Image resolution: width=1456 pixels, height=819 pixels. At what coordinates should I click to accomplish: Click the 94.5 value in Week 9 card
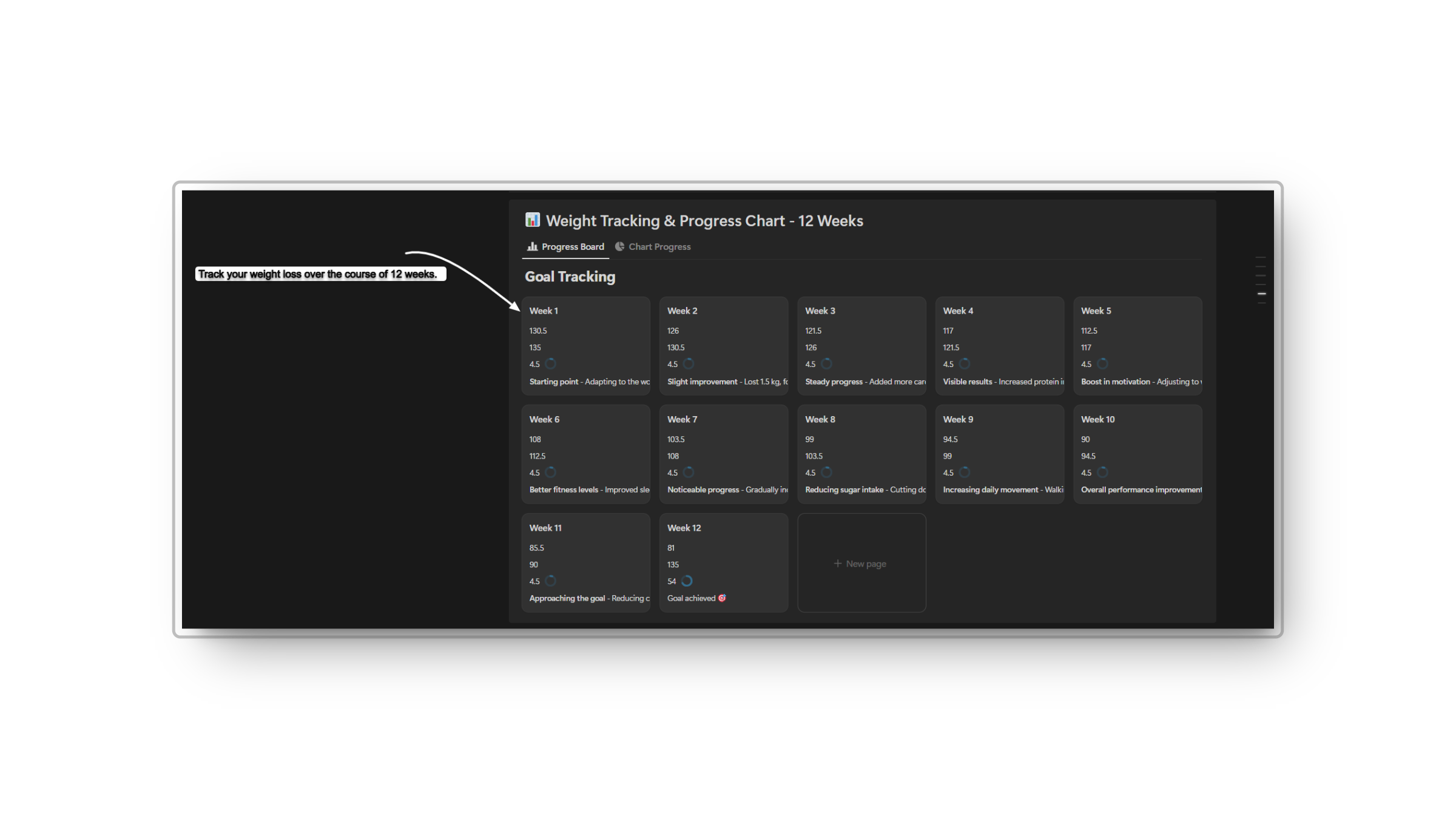point(950,439)
